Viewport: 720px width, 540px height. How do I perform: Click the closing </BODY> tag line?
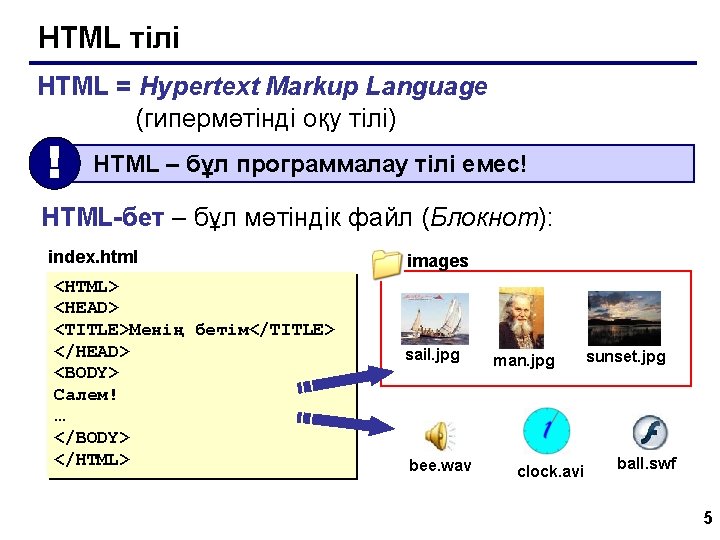92,437
